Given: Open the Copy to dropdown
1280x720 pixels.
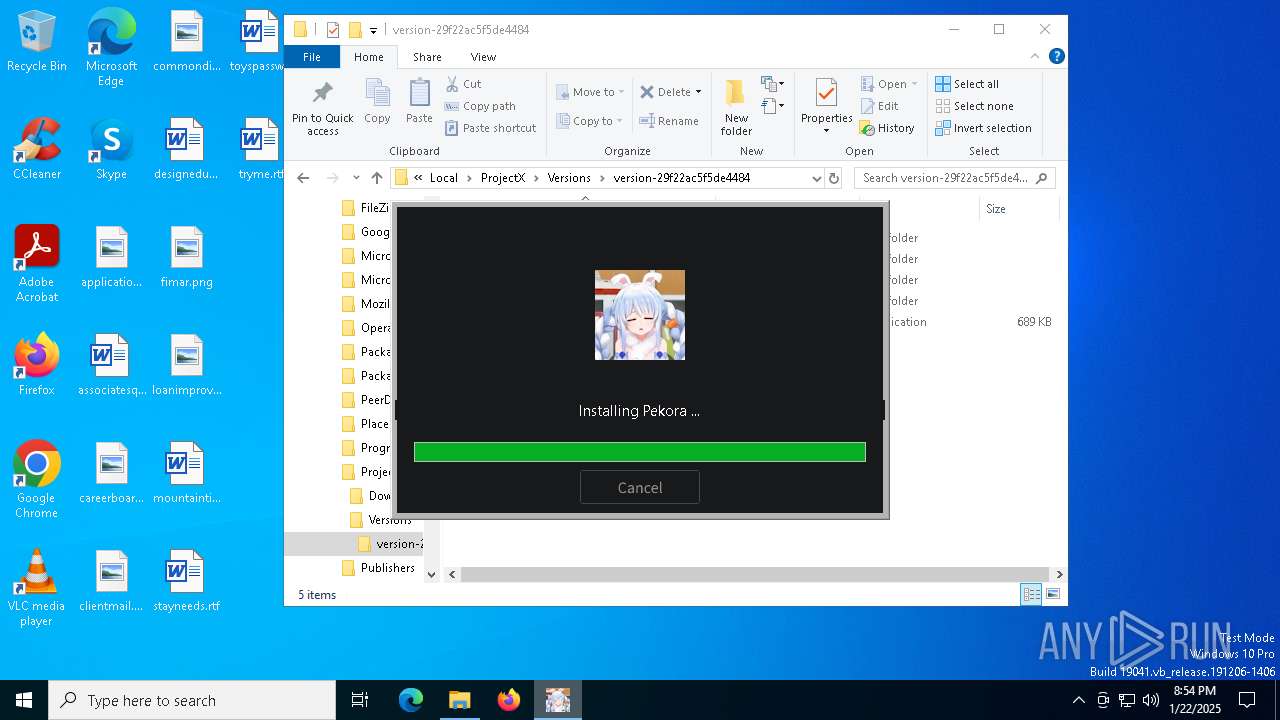Looking at the screenshot, I should (590, 121).
